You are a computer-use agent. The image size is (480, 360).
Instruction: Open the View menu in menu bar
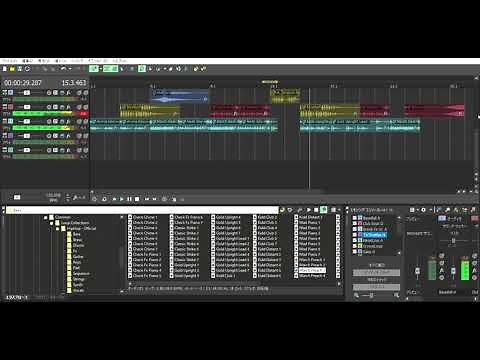pyautogui.click(x=44, y=61)
